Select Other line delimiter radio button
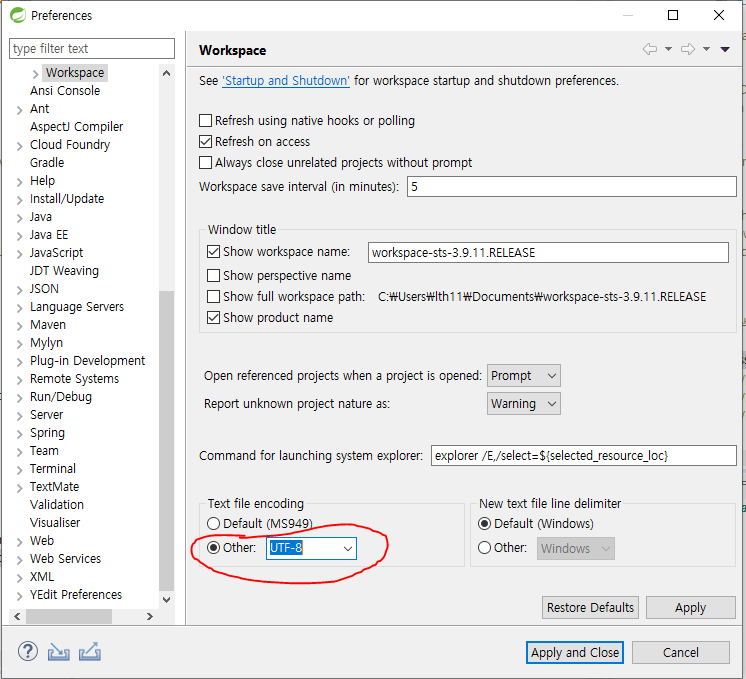The width and height of the screenshot is (746, 679). point(484,548)
